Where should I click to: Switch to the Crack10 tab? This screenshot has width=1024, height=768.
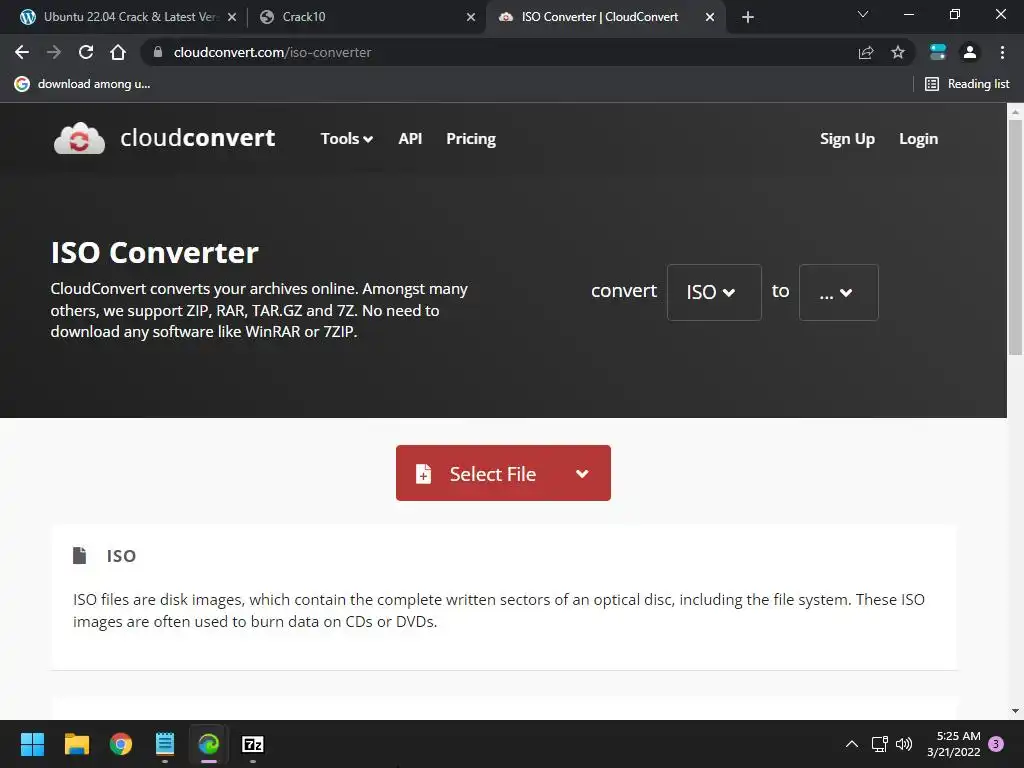coord(366,17)
